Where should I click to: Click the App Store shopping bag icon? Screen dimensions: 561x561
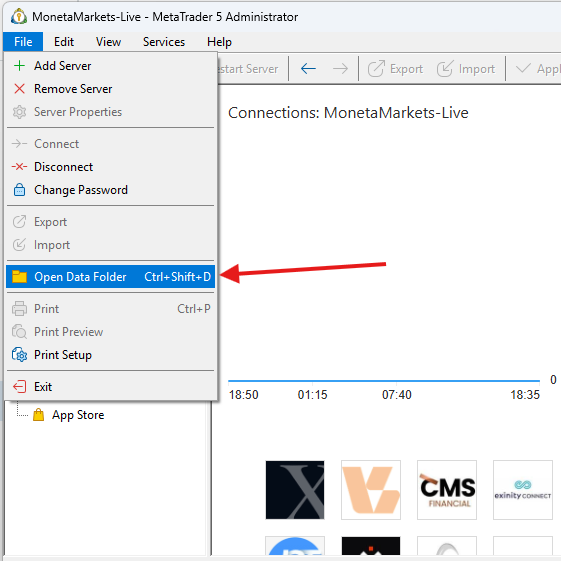coord(39,415)
